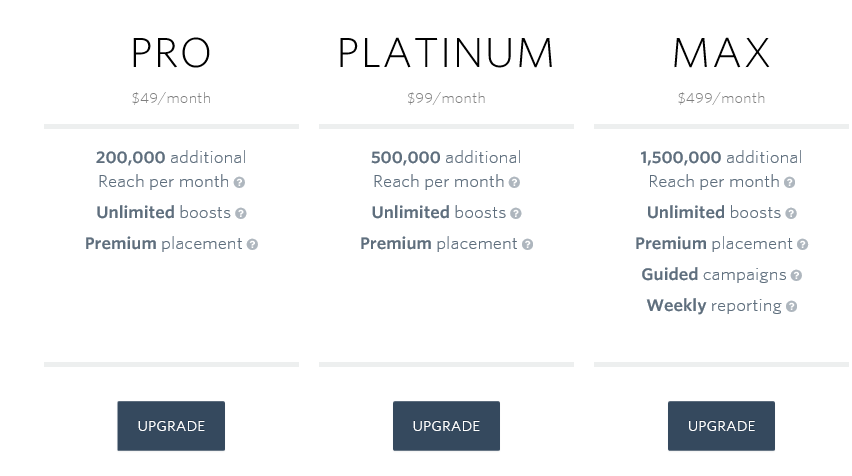This screenshot has height=476, width=852.
Task: Select the PRO plan heading
Action: (171, 53)
